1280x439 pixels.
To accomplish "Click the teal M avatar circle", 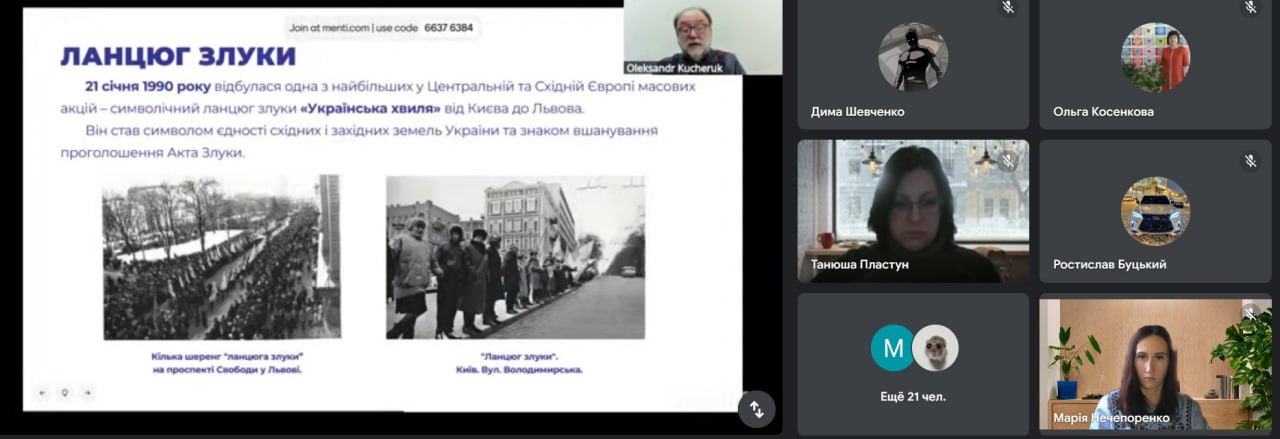I will click(x=892, y=348).
